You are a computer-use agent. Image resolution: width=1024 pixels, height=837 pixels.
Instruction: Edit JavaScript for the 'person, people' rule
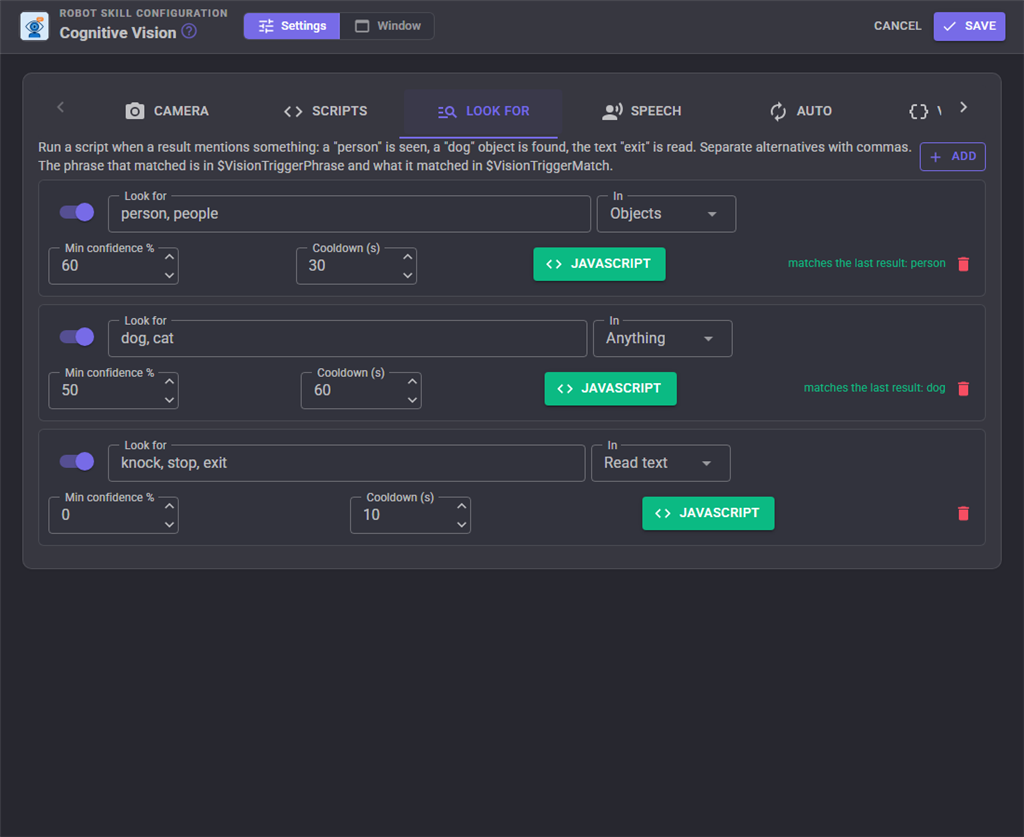click(x=599, y=264)
